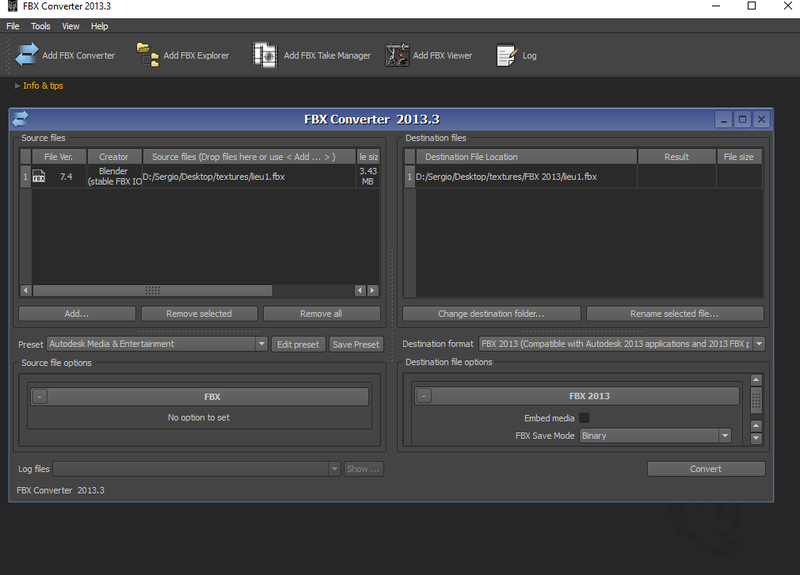This screenshot has height=575, width=800.
Task: Click Remove selected button
Action: point(199,314)
